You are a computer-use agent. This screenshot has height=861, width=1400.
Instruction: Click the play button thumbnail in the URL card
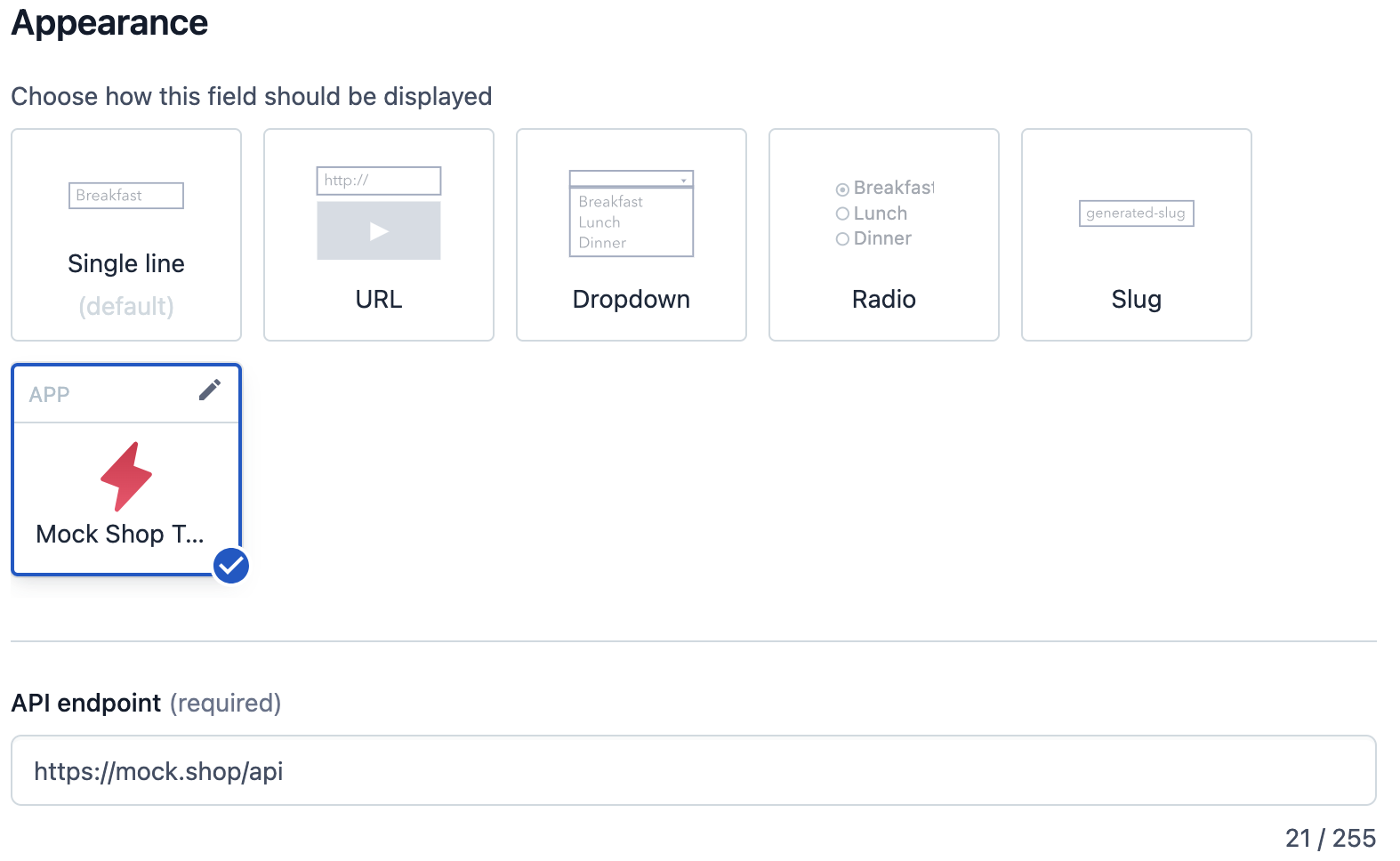pos(379,231)
